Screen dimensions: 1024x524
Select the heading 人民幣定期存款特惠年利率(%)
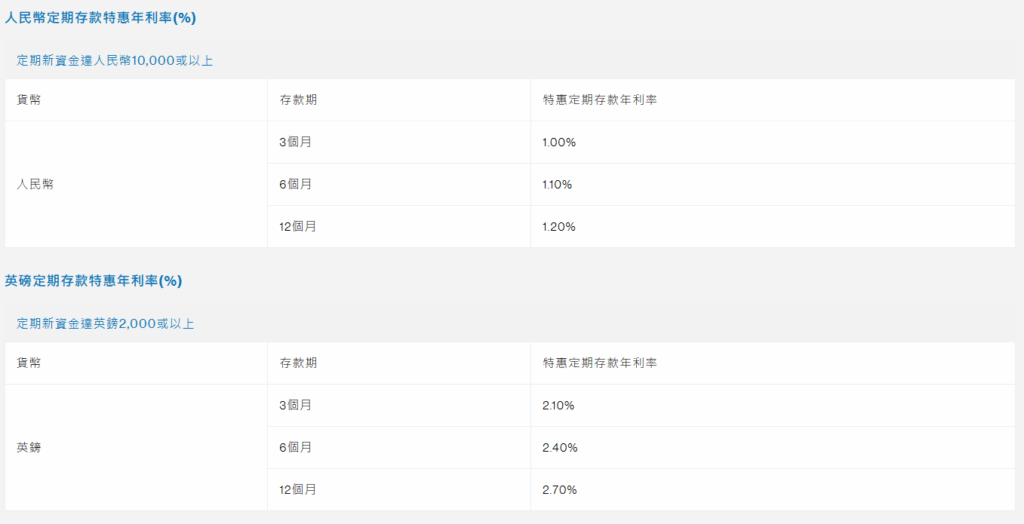pos(100,18)
